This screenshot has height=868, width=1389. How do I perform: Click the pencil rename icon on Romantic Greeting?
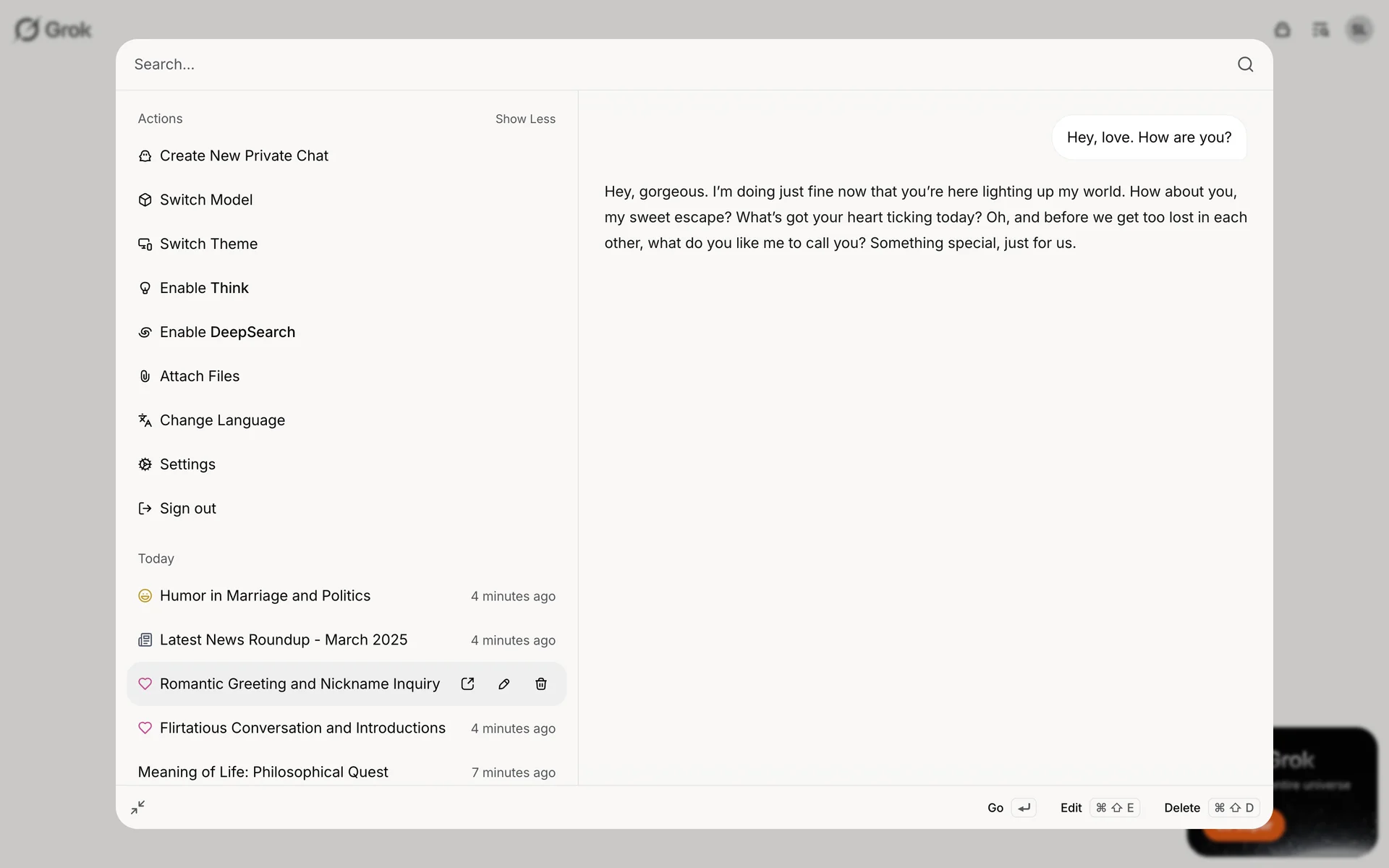click(504, 684)
